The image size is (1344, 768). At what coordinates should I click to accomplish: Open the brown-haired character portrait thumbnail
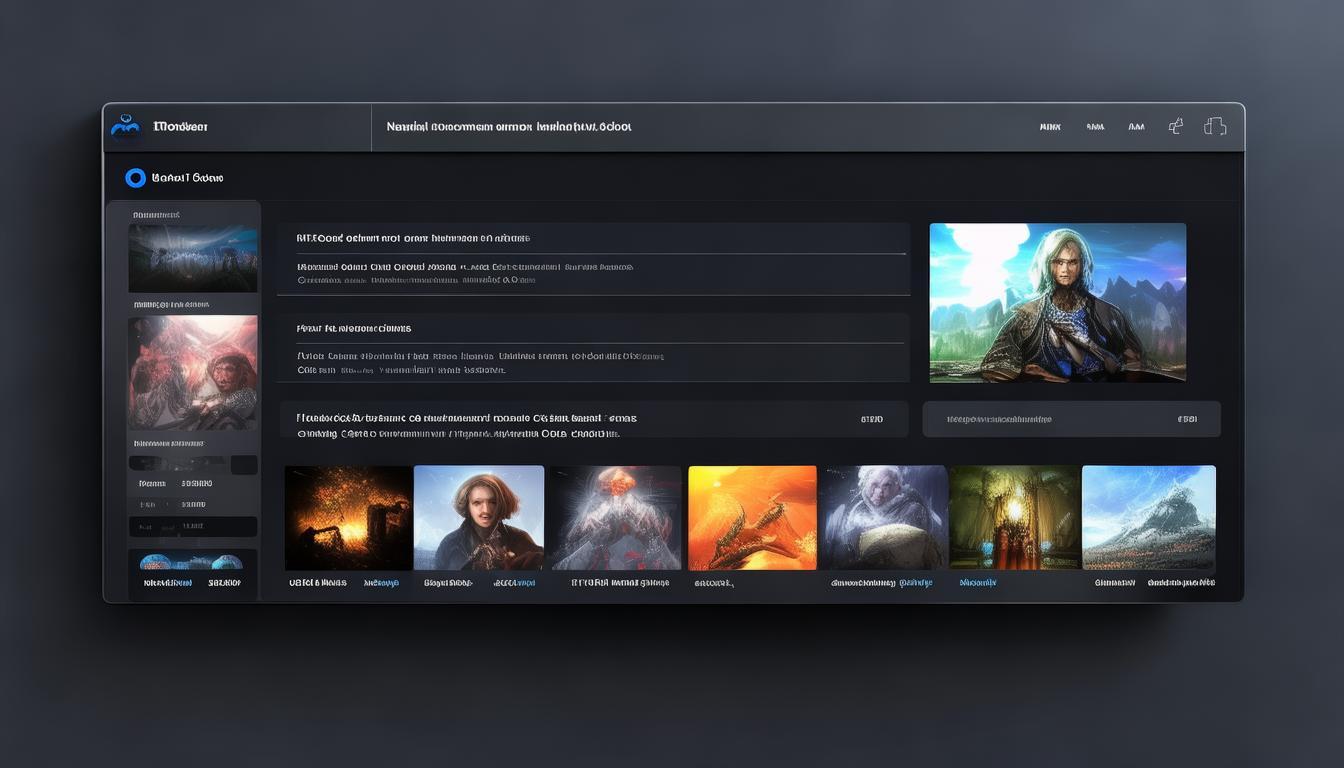click(479, 518)
